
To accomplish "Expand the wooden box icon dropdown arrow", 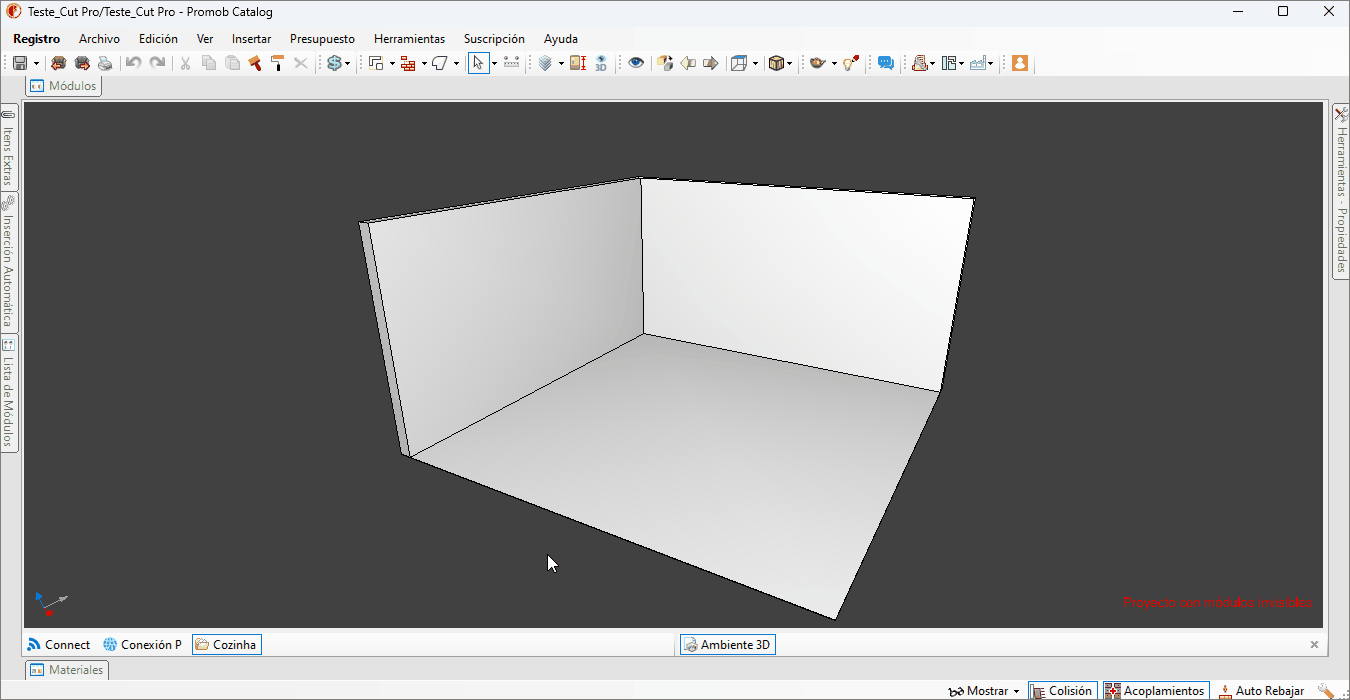I will [x=790, y=63].
